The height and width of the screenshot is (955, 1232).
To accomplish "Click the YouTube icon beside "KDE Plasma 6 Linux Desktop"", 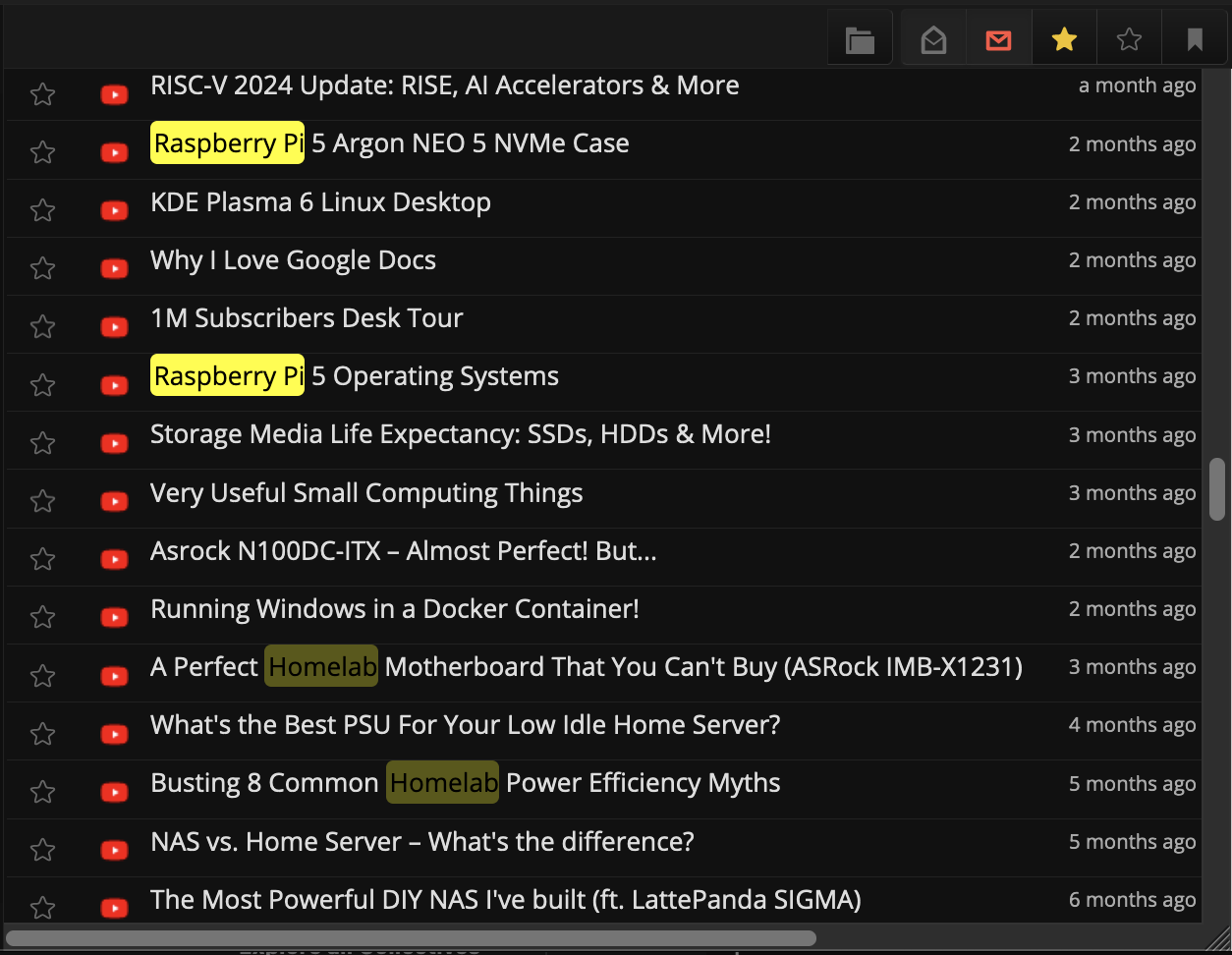I will (x=114, y=210).
